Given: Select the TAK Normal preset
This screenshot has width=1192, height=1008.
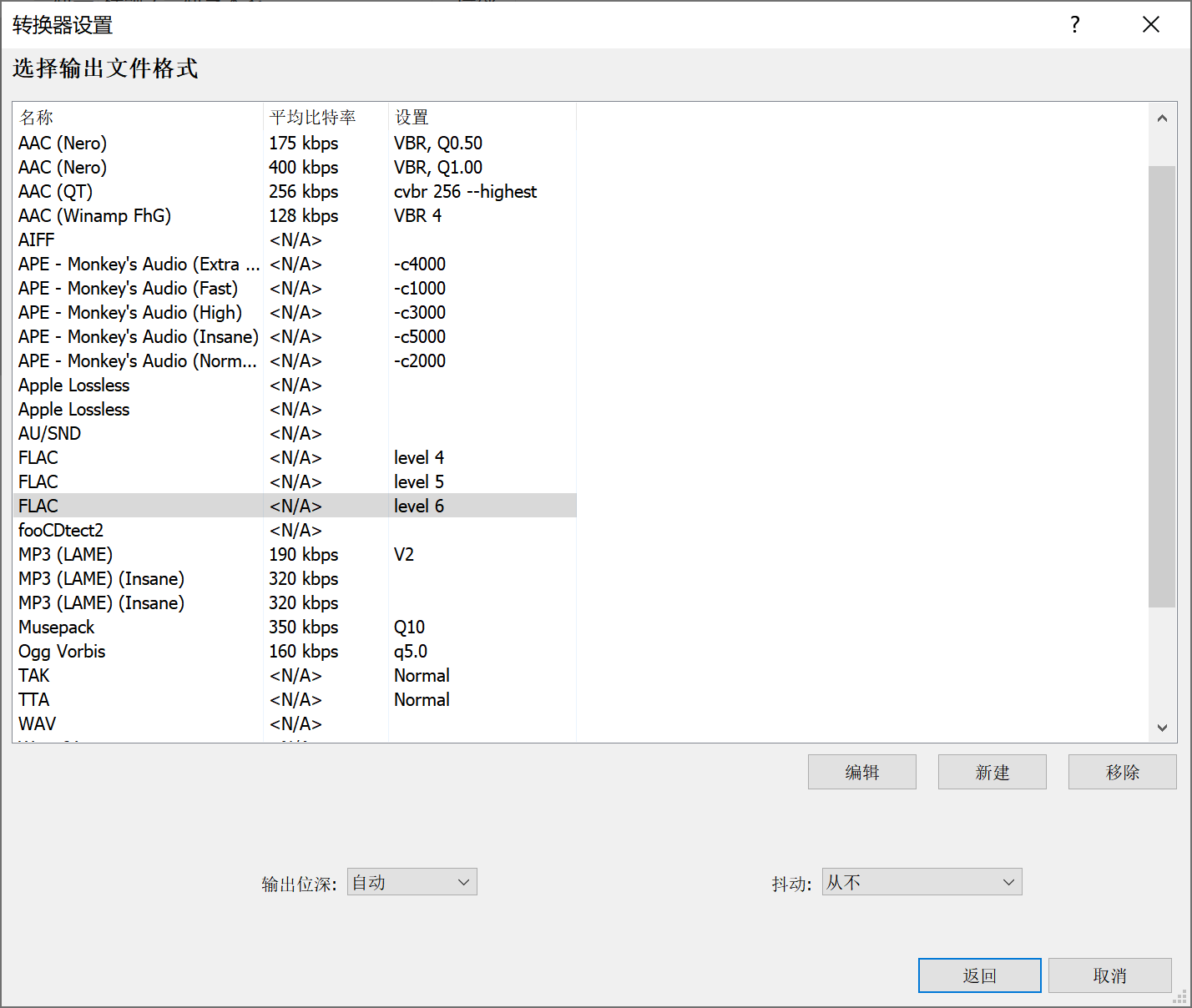Looking at the screenshot, I should coord(295,675).
